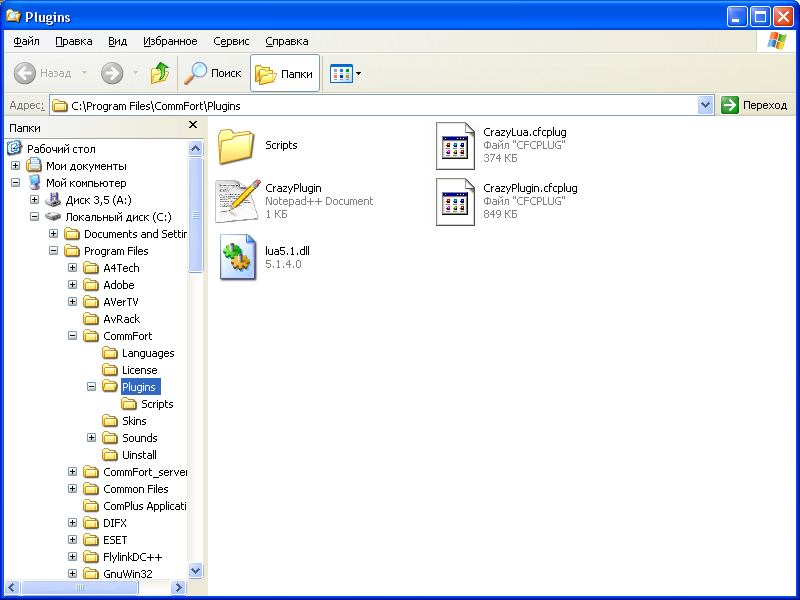Select the CrazyPlugin.cfcplug file icon
The image size is (800, 600).
455,201
